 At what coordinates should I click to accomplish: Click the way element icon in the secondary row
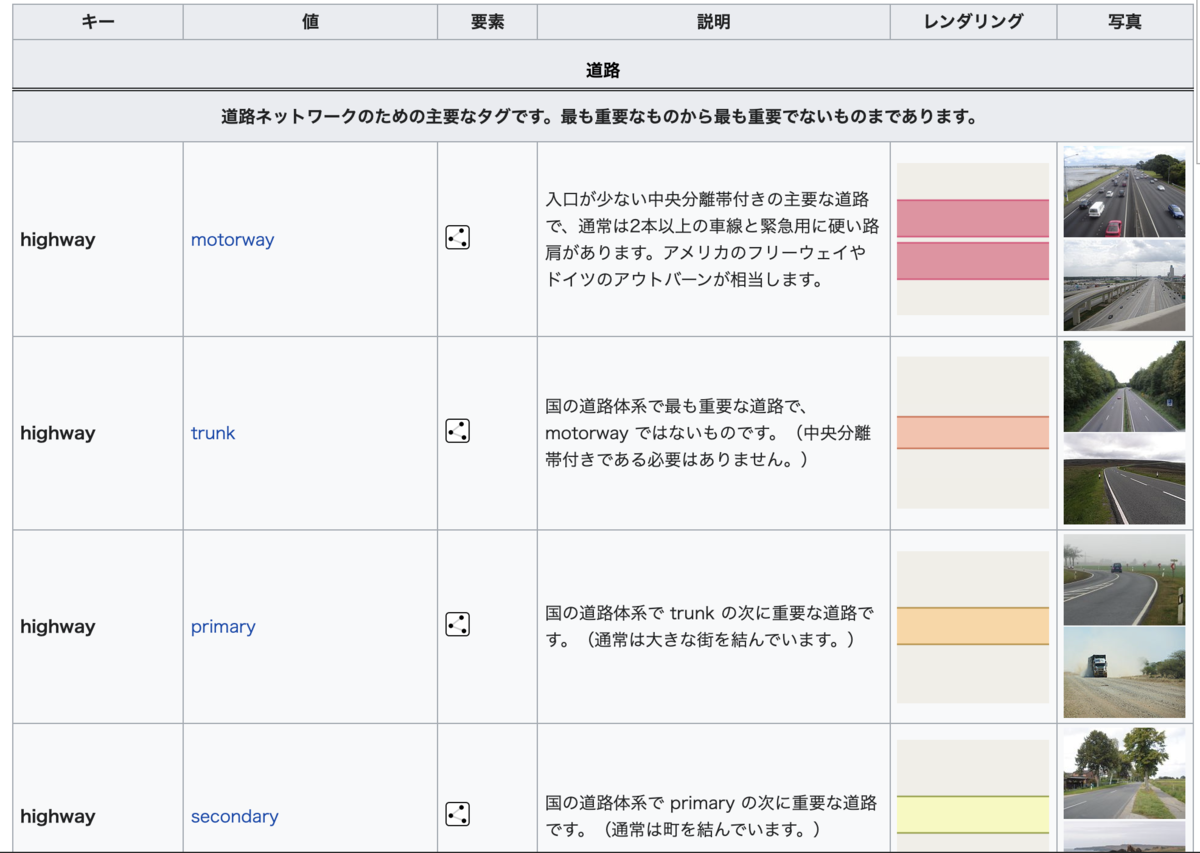pyautogui.click(x=457, y=814)
